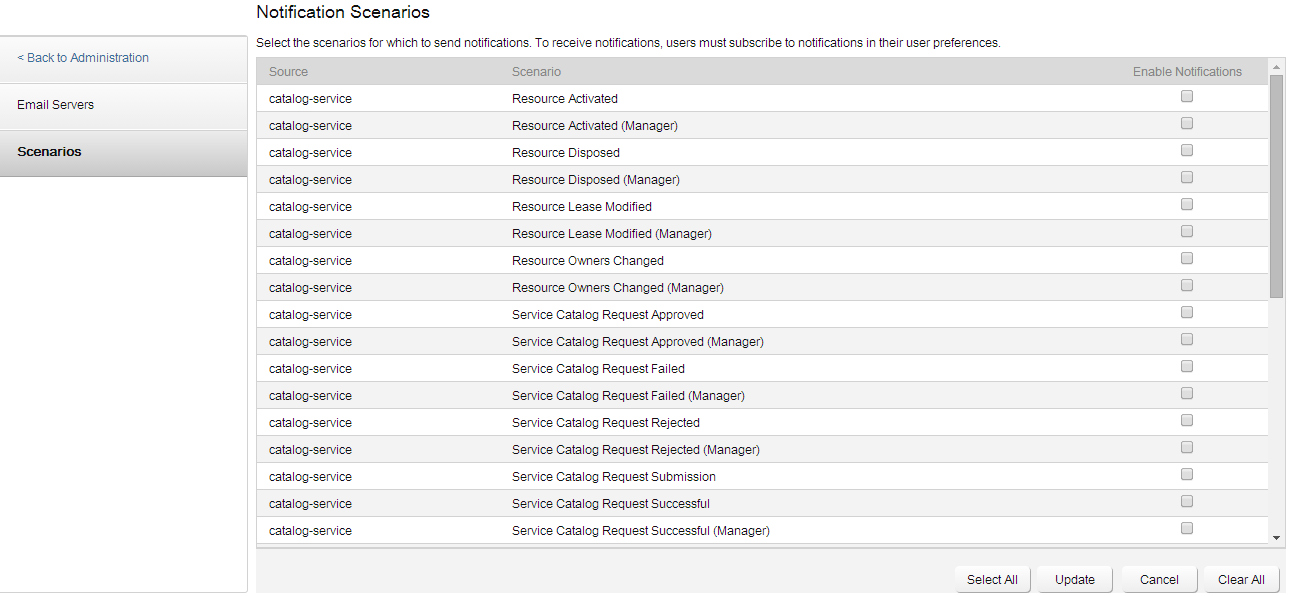Toggle Service Catalog Request Successful (Manager) checkbox
The image size is (1290, 596).
point(1187,529)
